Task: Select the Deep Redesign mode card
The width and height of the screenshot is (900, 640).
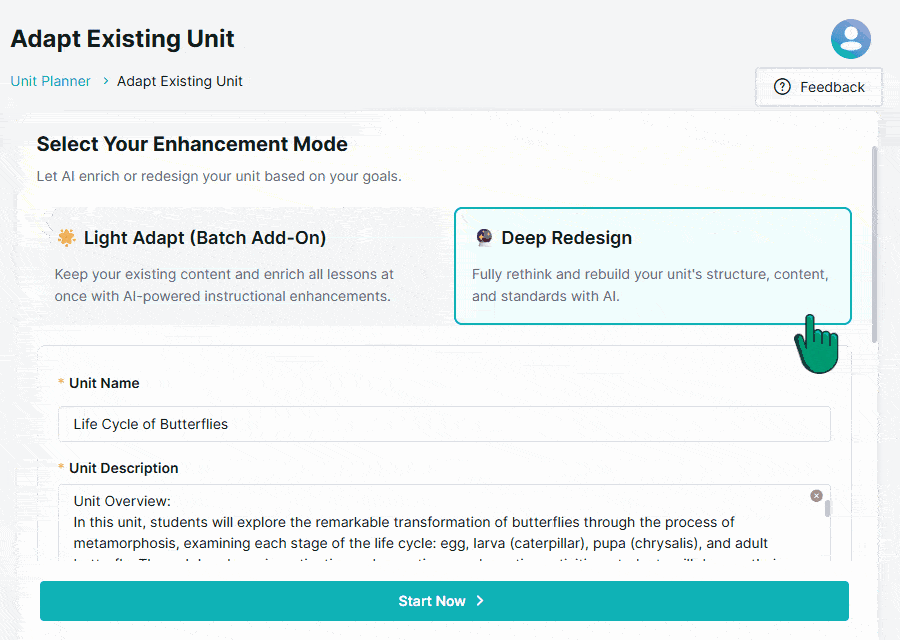Action: [x=652, y=266]
